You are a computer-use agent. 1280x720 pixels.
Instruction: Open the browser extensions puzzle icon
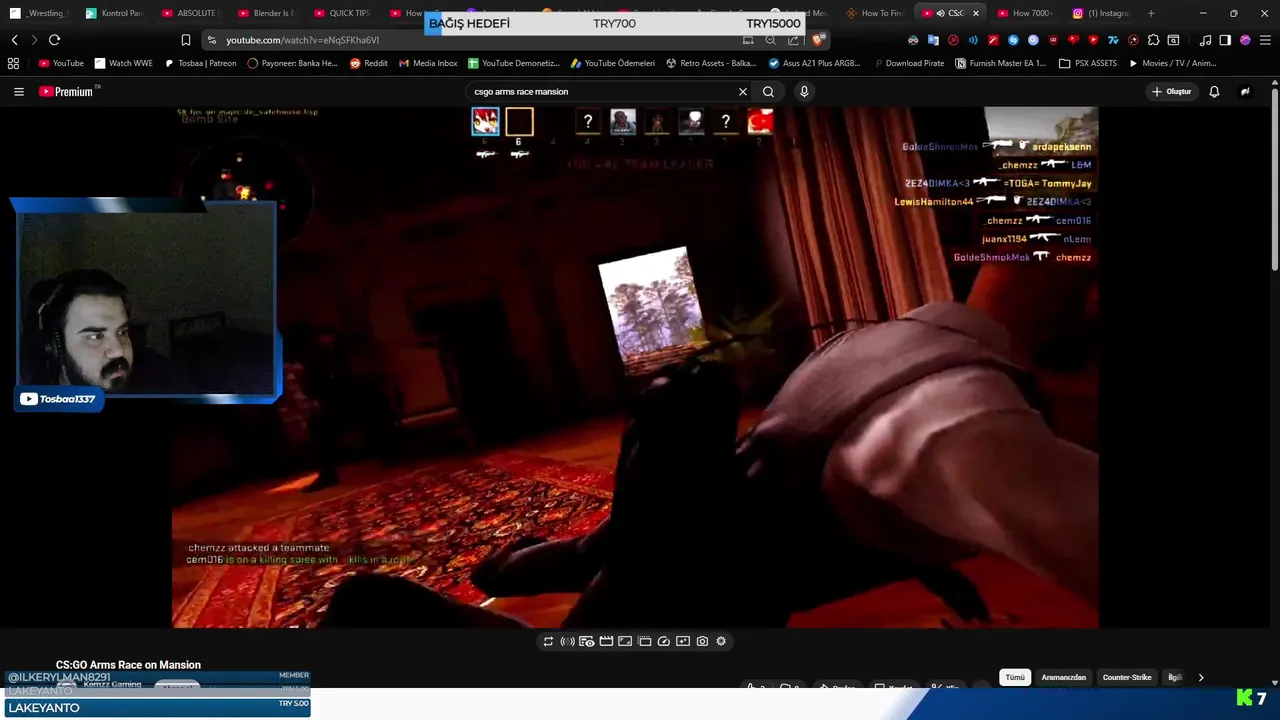tap(1153, 40)
